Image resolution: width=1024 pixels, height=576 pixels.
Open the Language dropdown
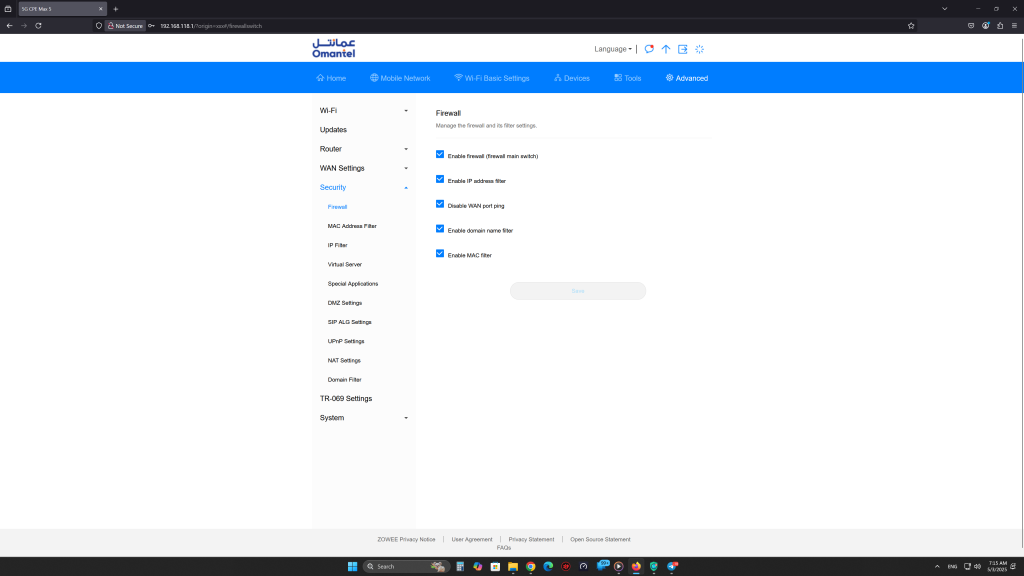coord(612,49)
